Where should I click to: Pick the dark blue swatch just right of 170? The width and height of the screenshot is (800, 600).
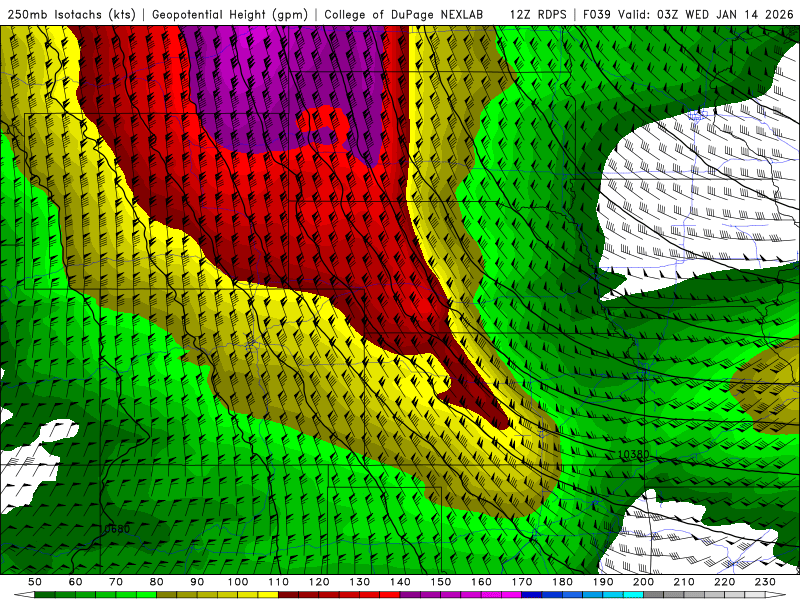pos(532,595)
